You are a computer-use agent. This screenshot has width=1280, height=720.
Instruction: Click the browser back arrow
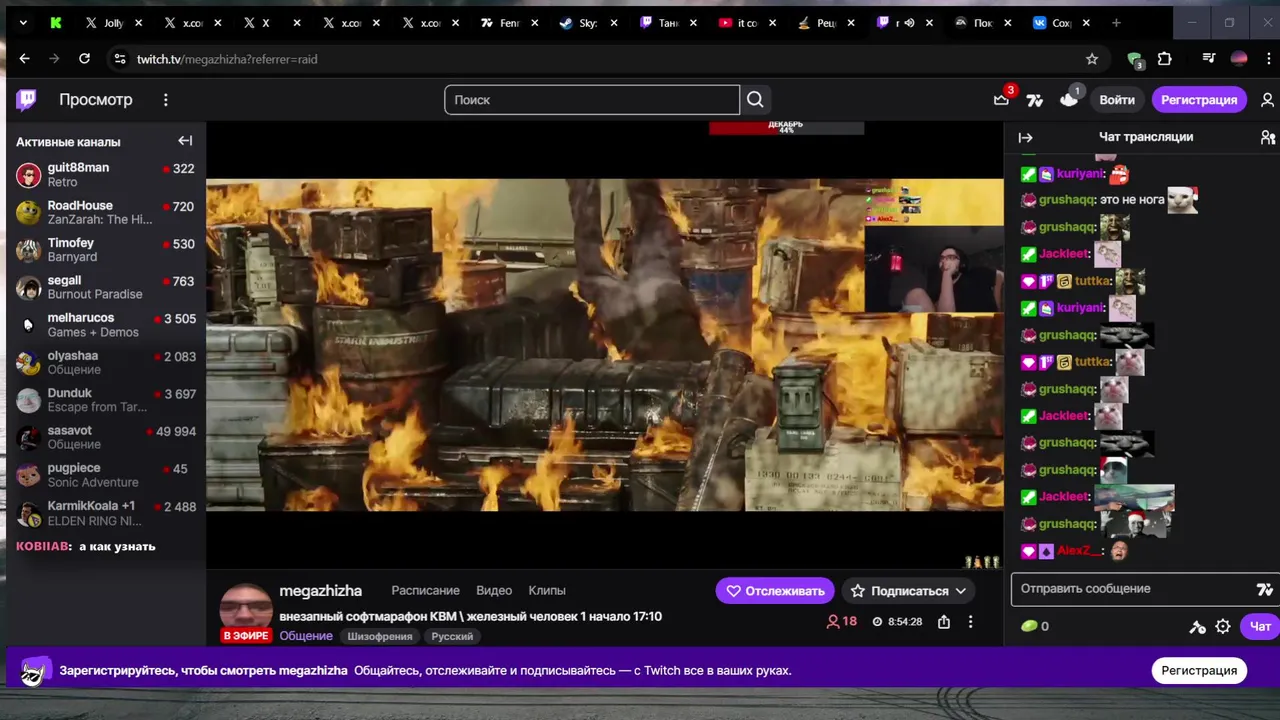24,59
